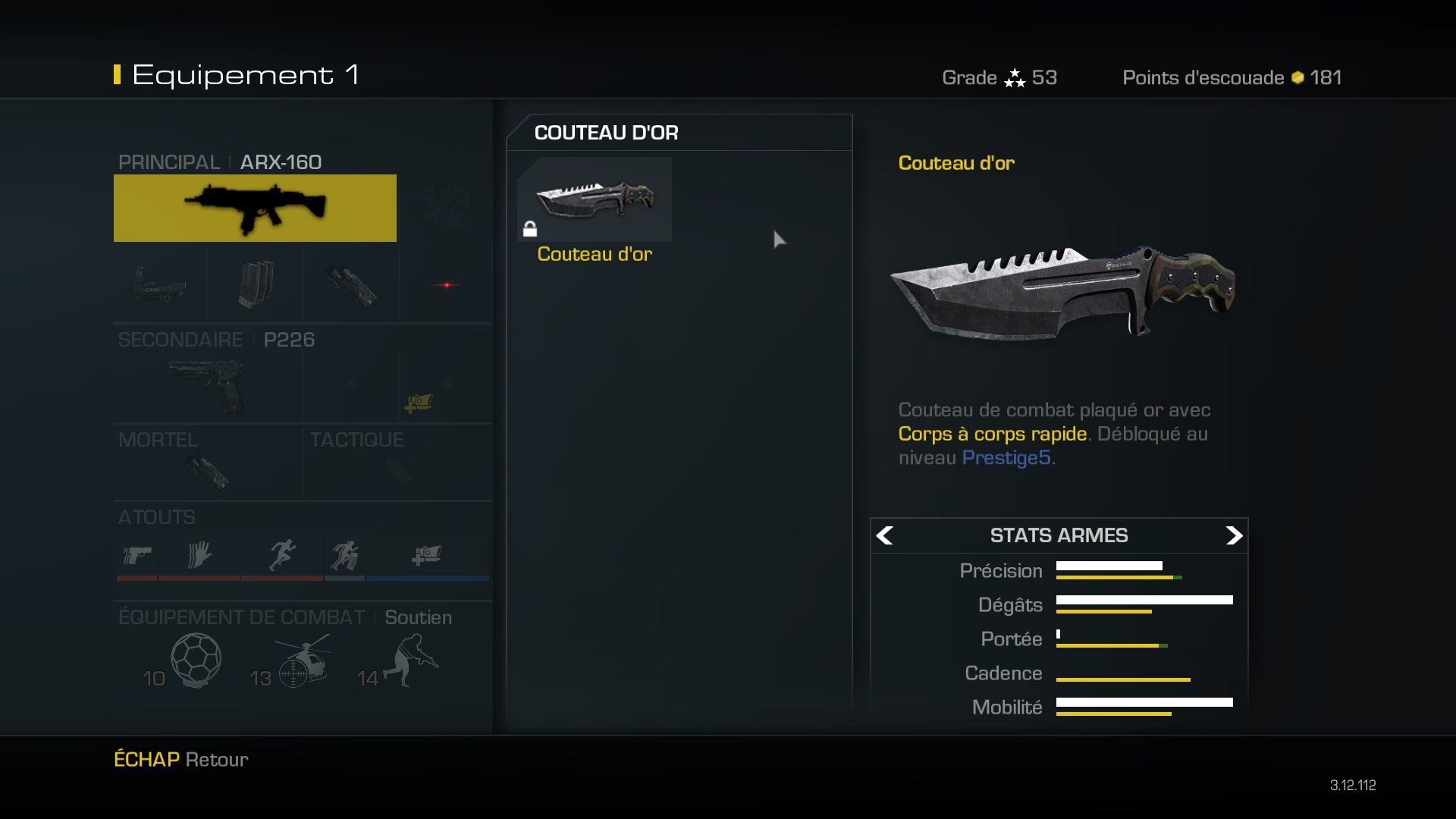The height and width of the screenshot is (819, 1456).
Task: Show previous stats with left arrow
Action: click(884, 535)
